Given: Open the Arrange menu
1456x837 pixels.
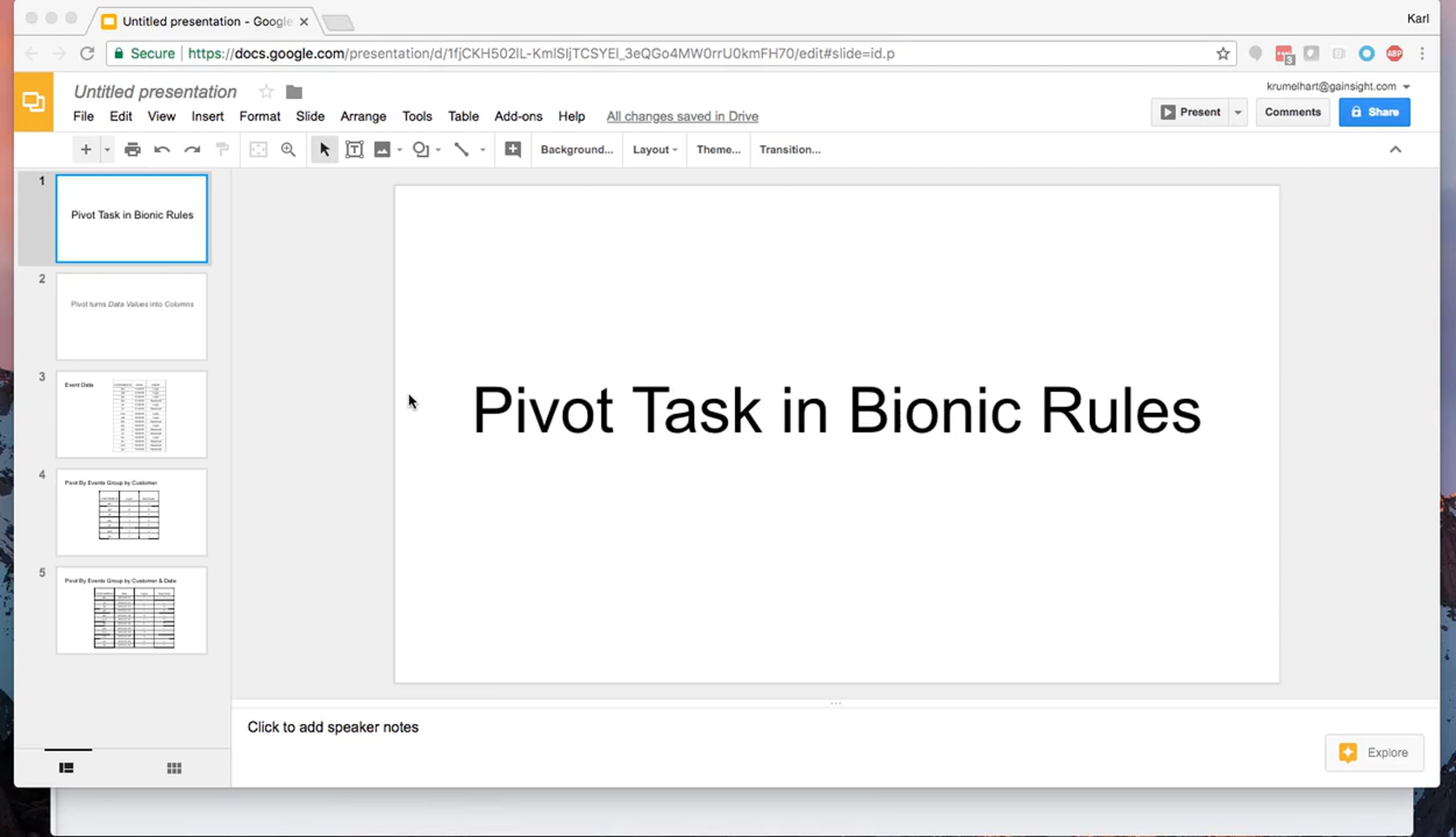Looking at the screenshot, I should 363,116.
